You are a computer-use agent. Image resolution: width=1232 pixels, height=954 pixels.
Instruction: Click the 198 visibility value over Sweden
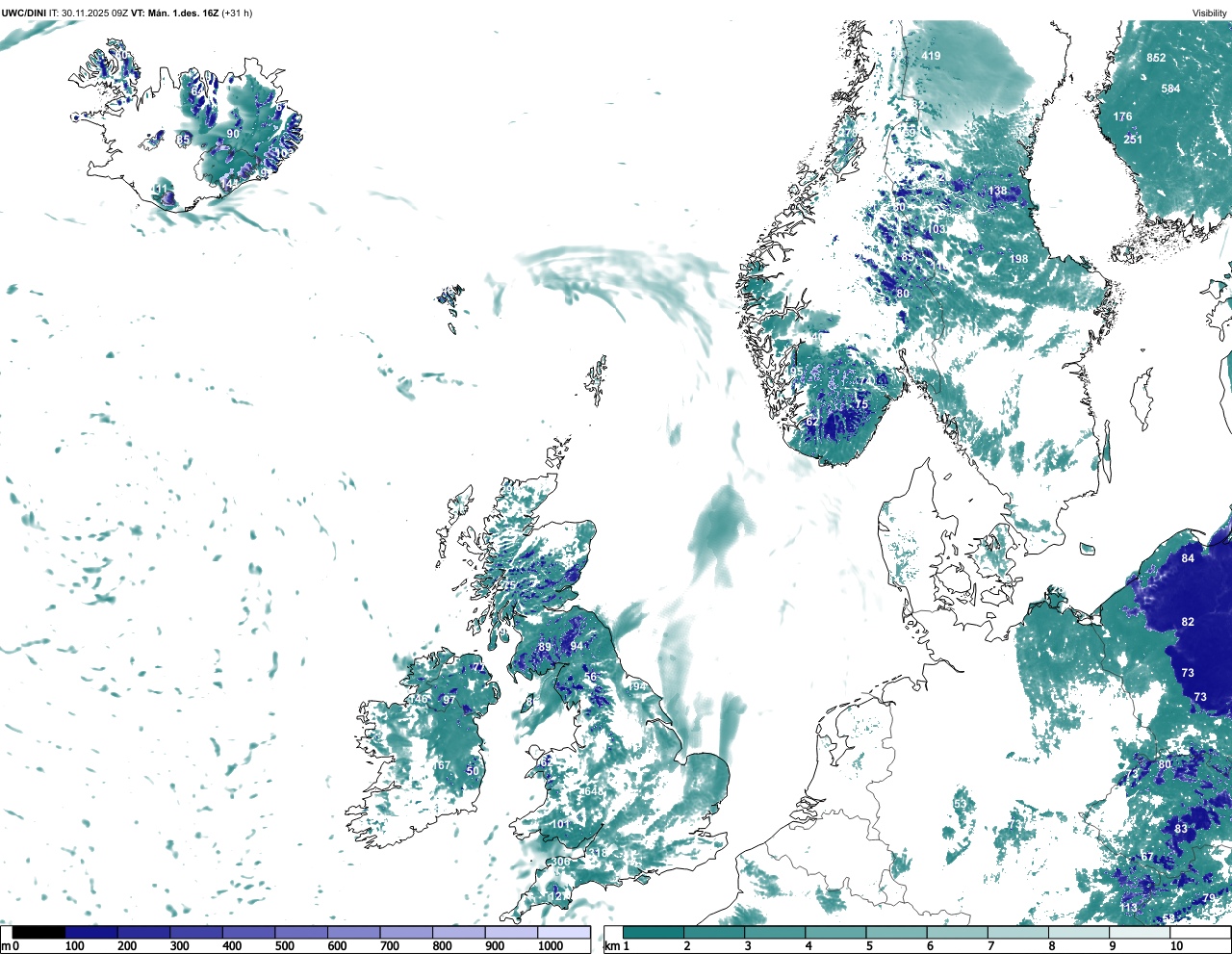point(1019,259)
